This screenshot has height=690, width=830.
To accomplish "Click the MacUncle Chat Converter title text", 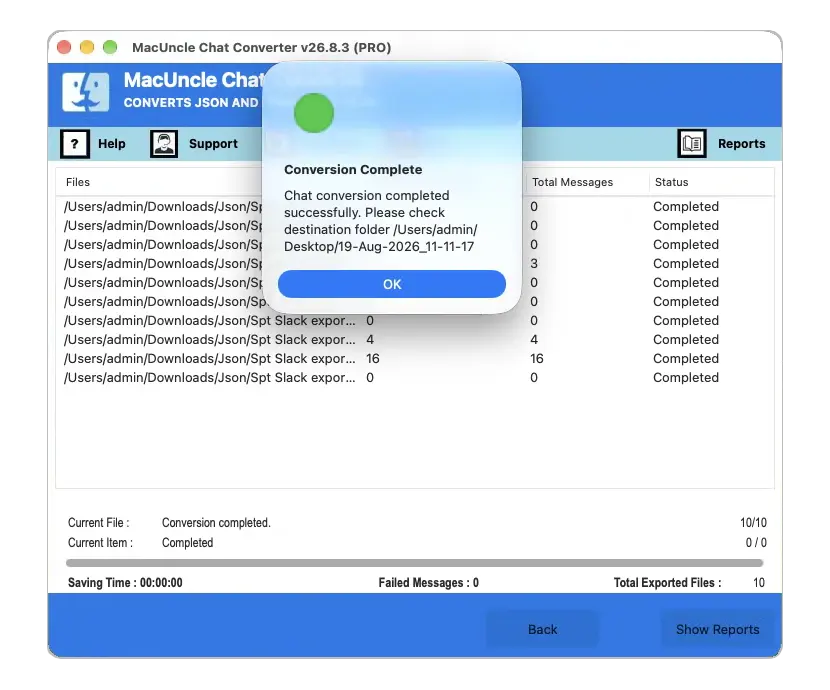I will pyautogui.click(x=261, y=48).
